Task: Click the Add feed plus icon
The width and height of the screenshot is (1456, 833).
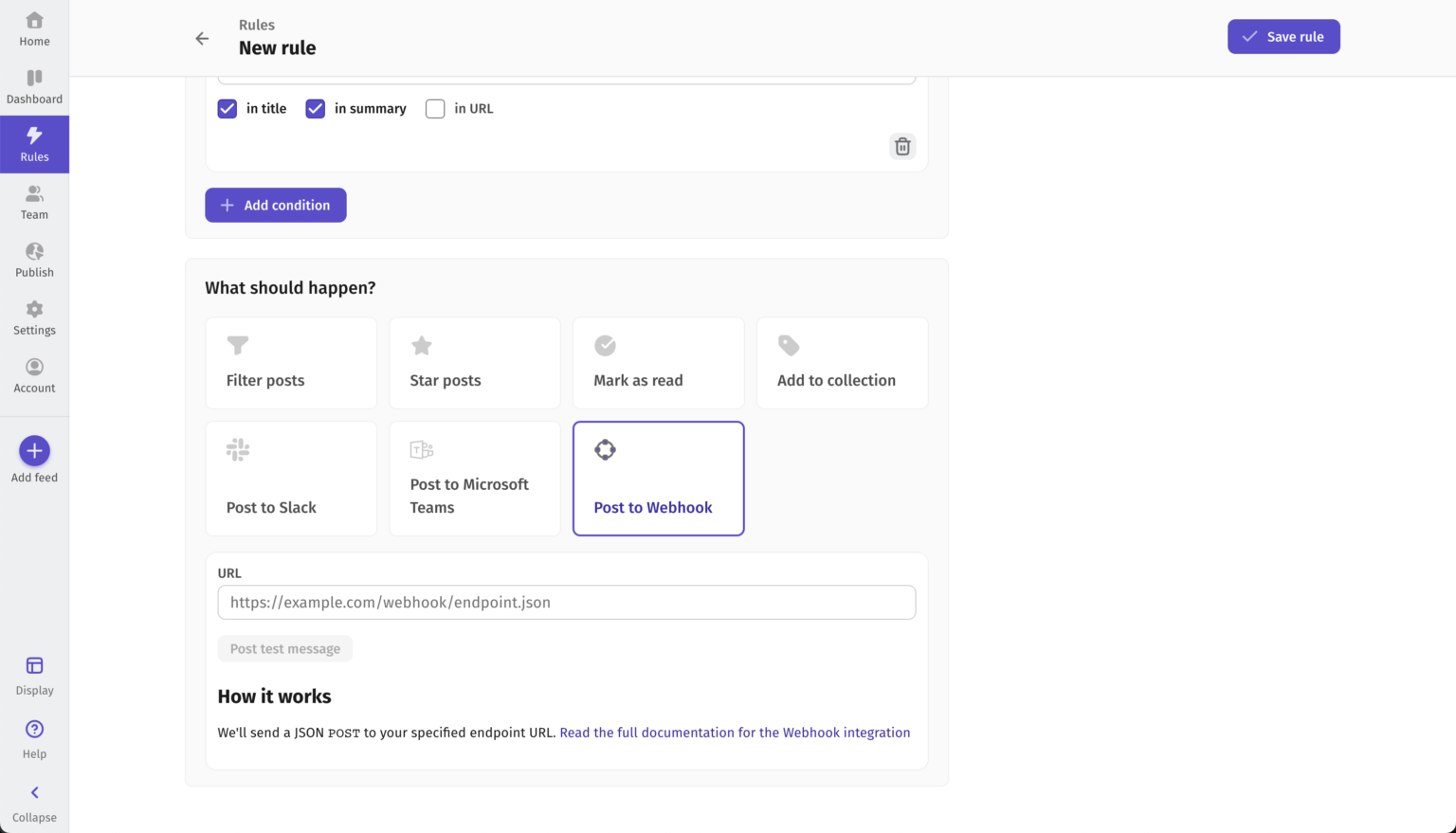Action: pos(34,451)
